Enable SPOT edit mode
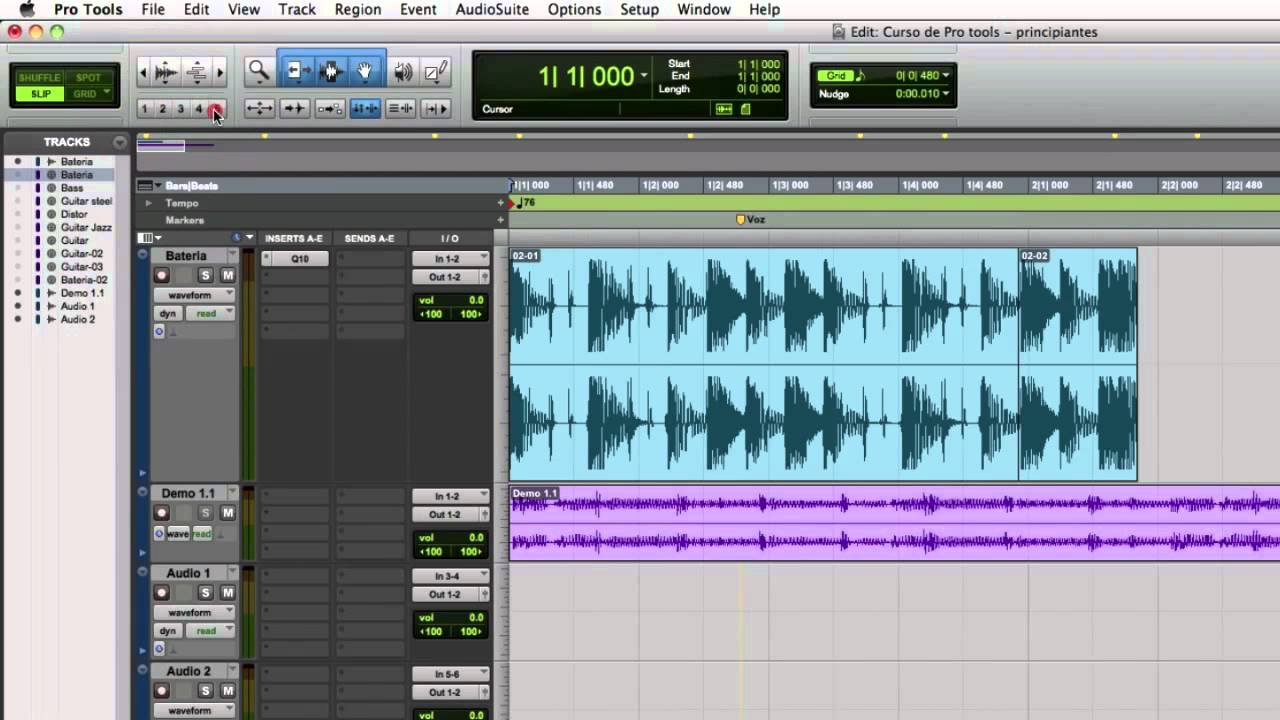The image size is (1280, 720). pyautogui.click(x=89, y=78)
